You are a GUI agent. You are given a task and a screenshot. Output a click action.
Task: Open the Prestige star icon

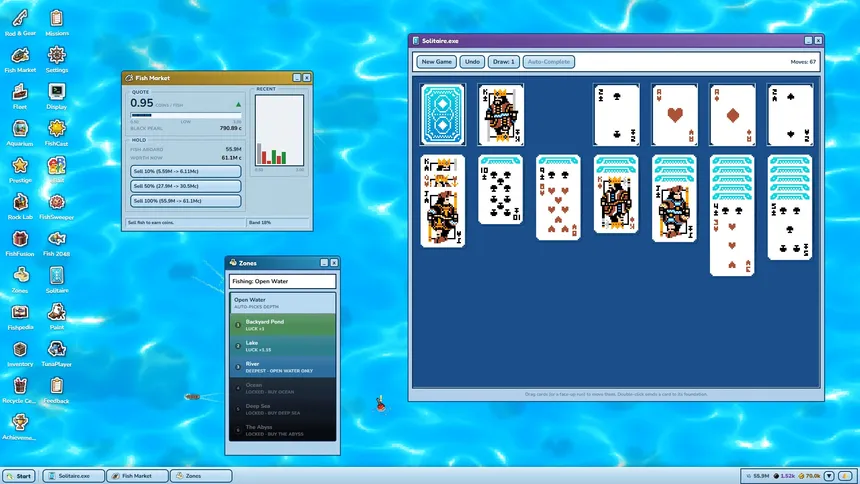20,170
